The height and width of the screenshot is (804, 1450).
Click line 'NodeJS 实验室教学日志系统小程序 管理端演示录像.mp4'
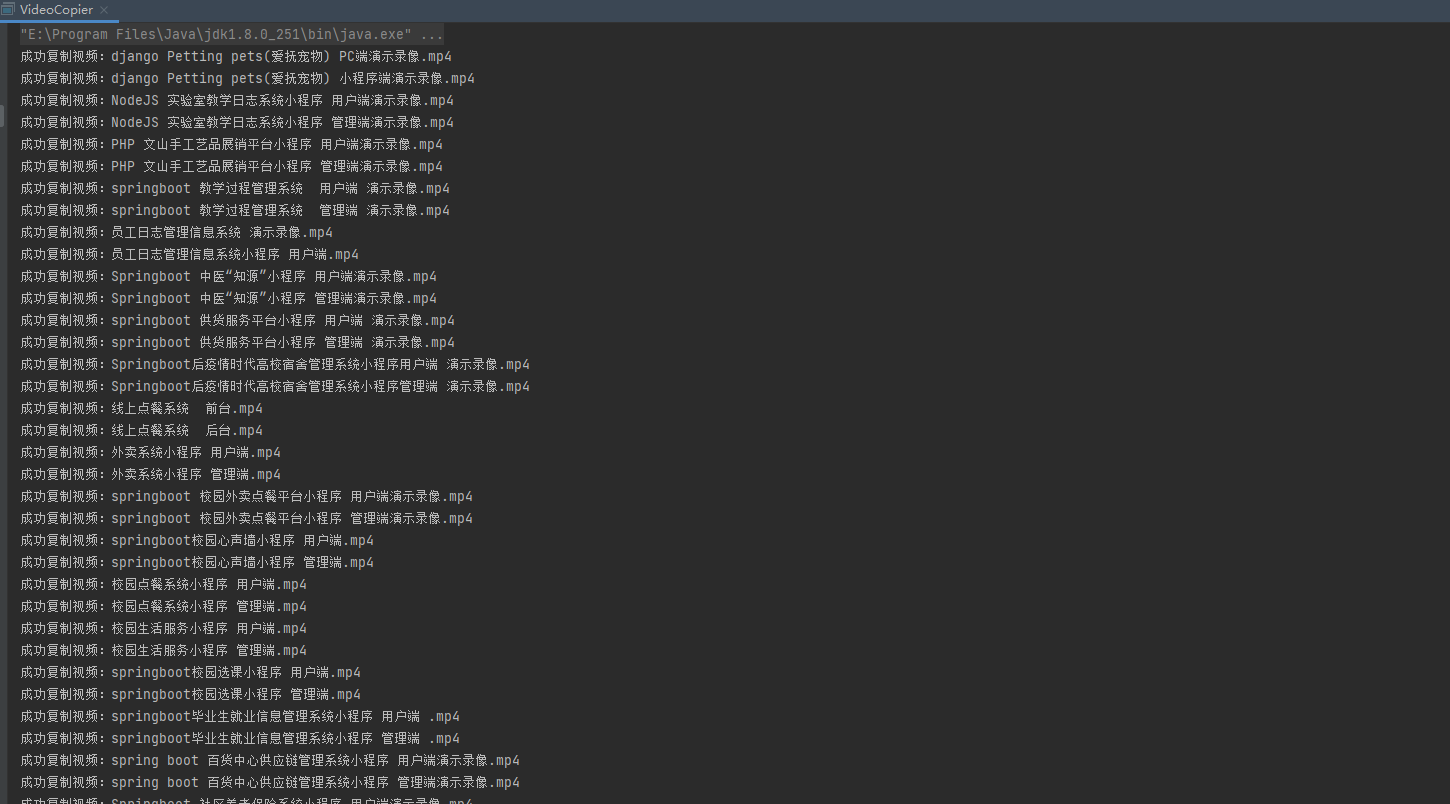[237, 122]
